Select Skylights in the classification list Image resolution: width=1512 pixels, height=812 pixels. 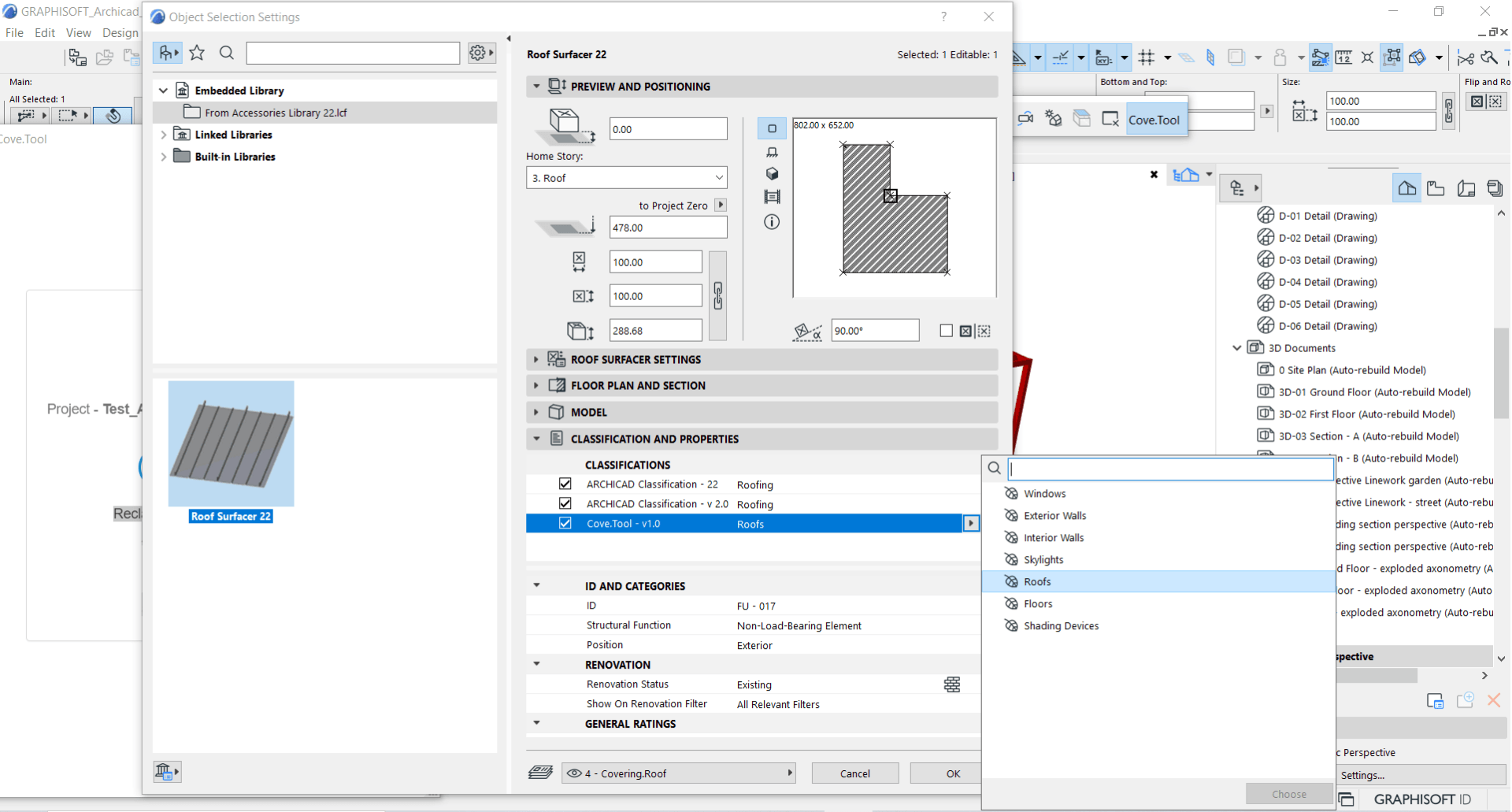1158,560
